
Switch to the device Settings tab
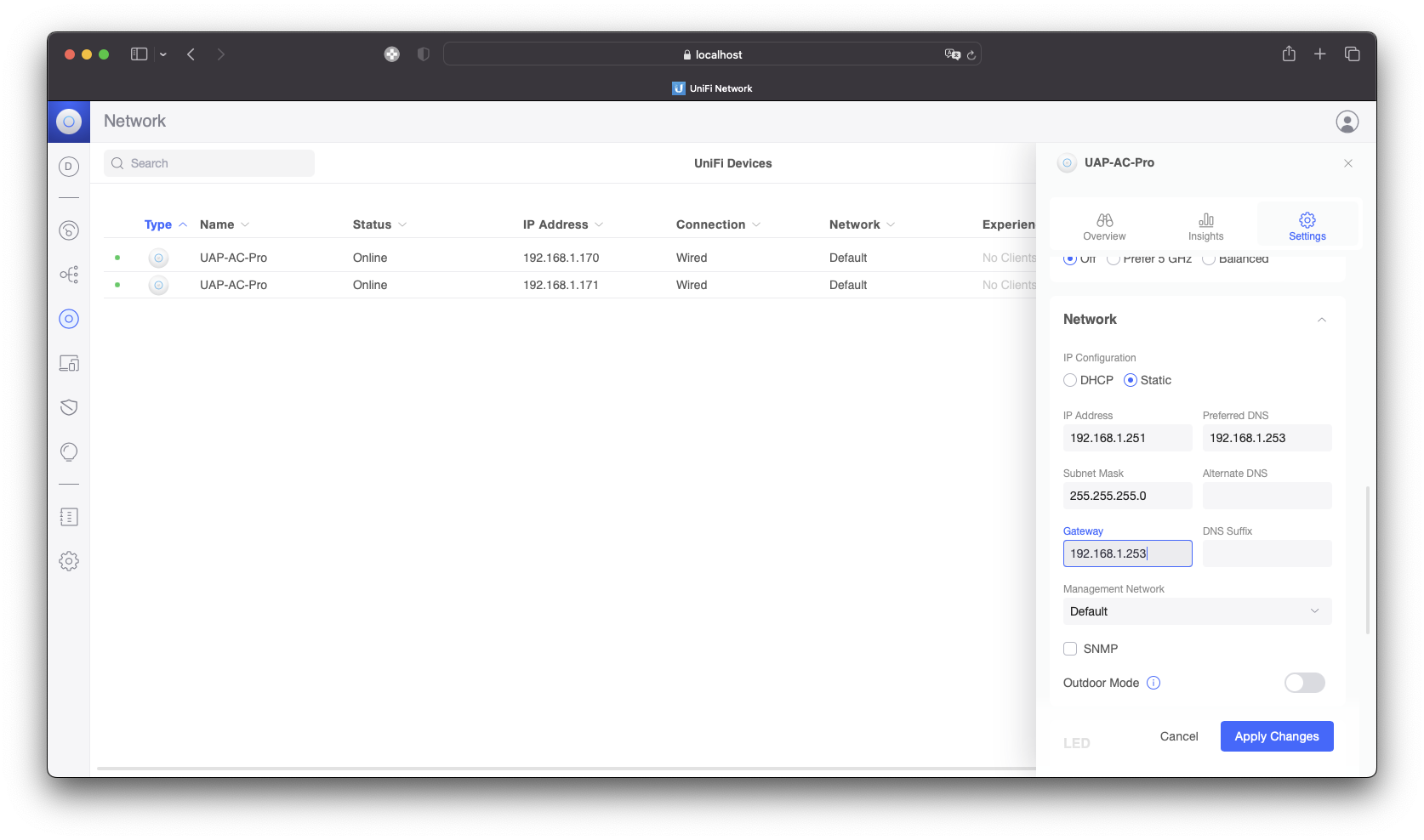coord(1307,227)
